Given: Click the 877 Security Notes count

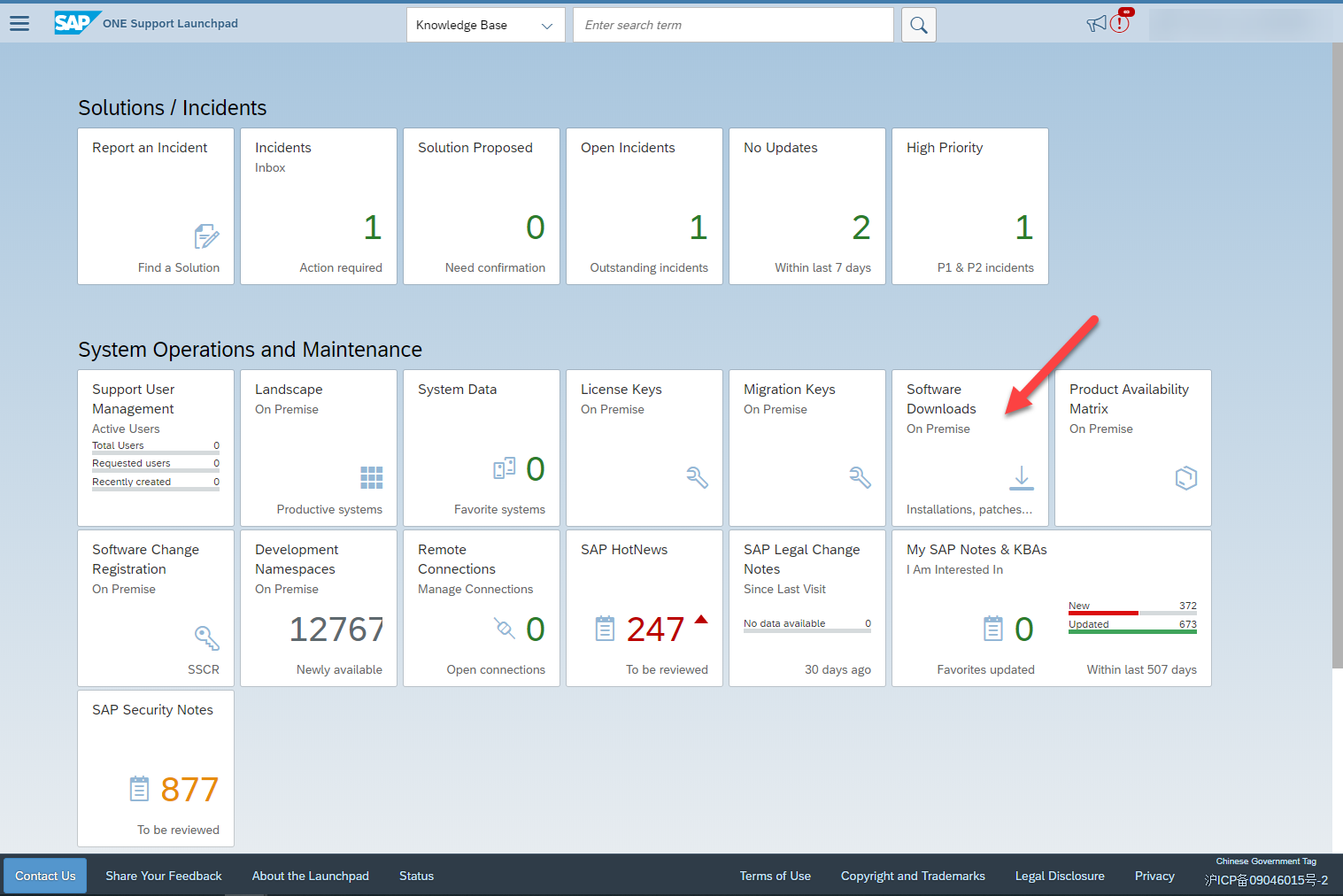Looking at the screenshot, I should (x=189, y=790).
